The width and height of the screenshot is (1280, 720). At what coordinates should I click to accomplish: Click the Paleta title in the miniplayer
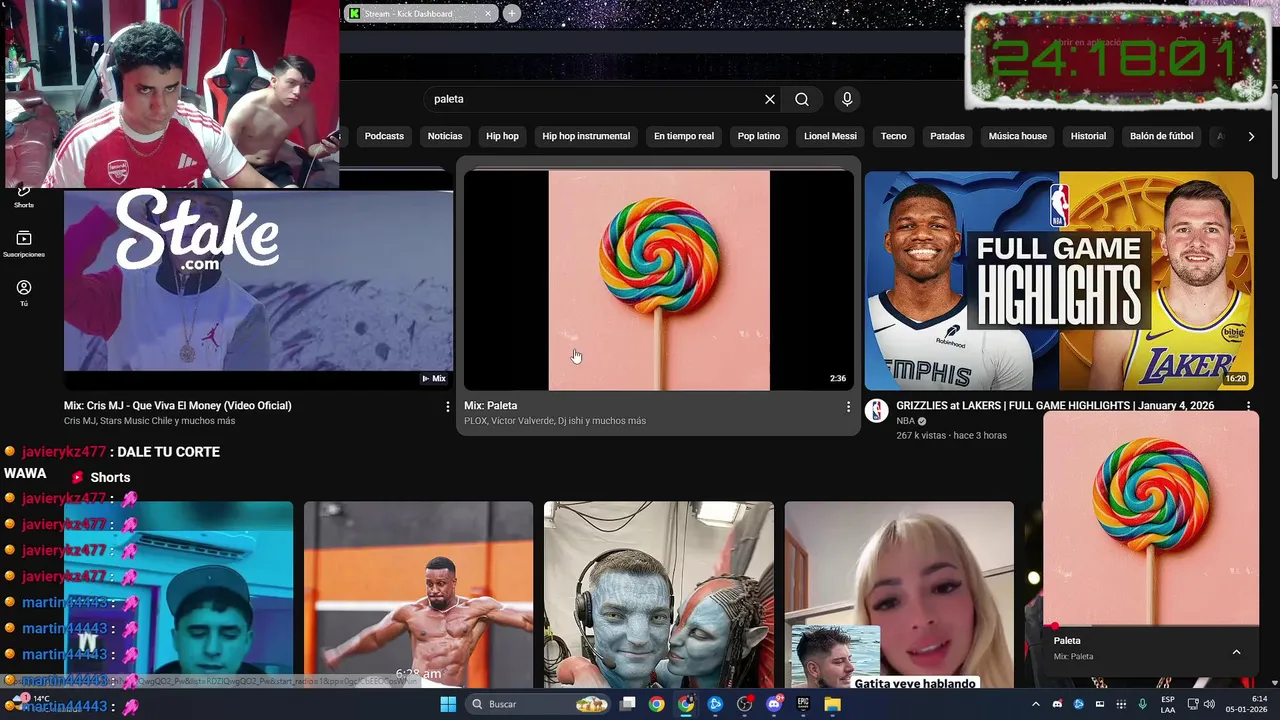[1067, 640]
